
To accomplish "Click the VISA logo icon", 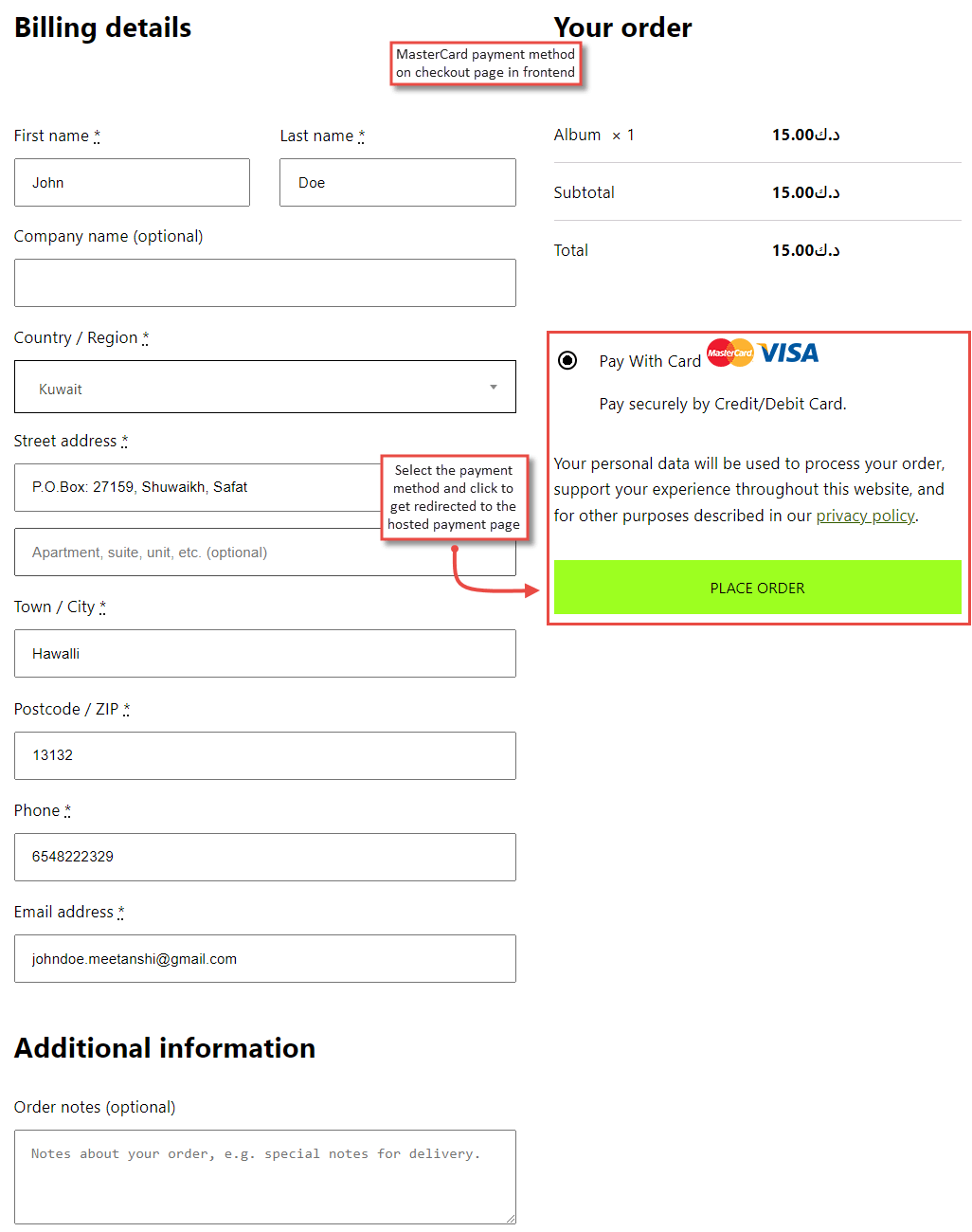I will [x=788, y=353].
